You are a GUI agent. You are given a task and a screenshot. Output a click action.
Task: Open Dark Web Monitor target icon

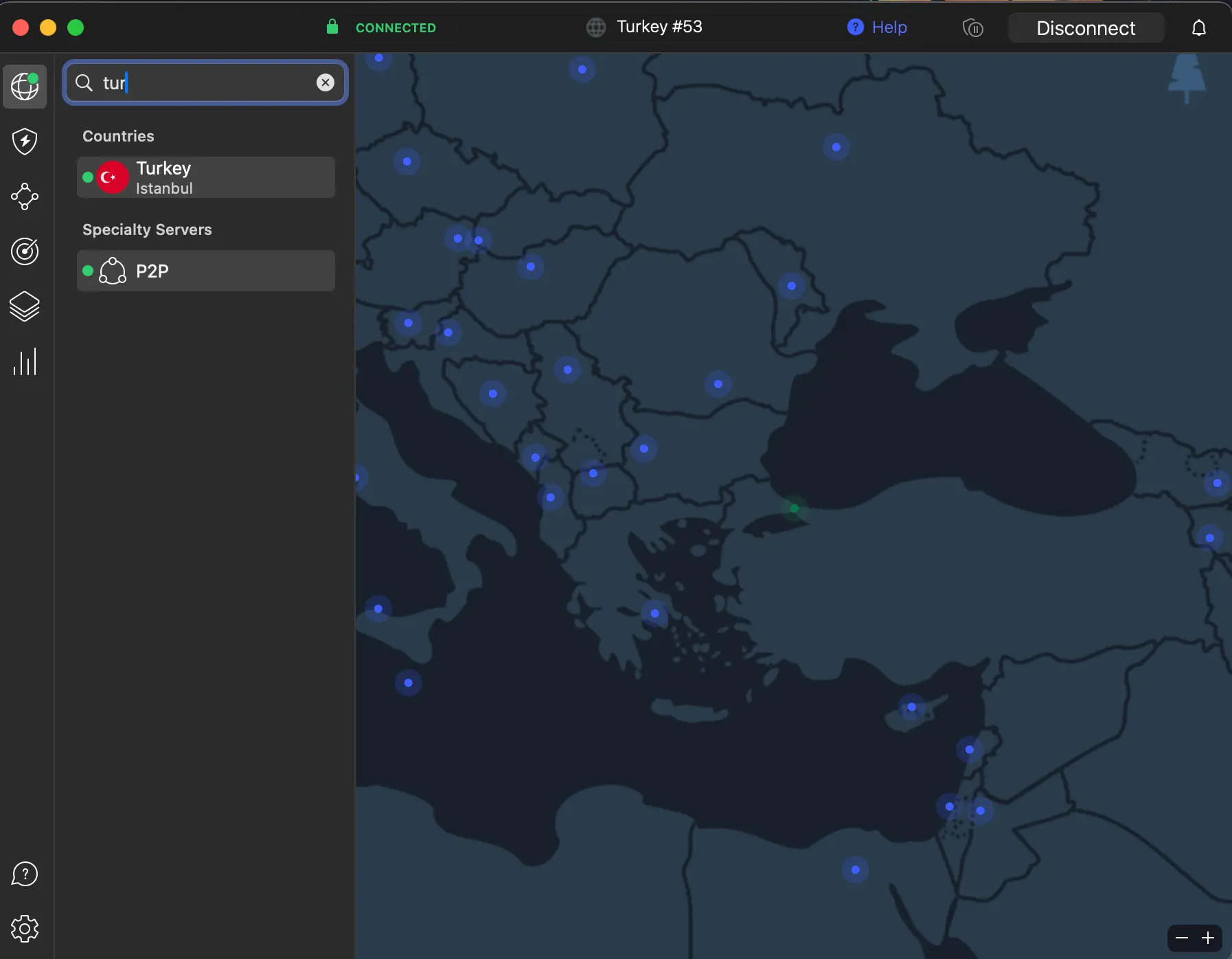[25, 251]
